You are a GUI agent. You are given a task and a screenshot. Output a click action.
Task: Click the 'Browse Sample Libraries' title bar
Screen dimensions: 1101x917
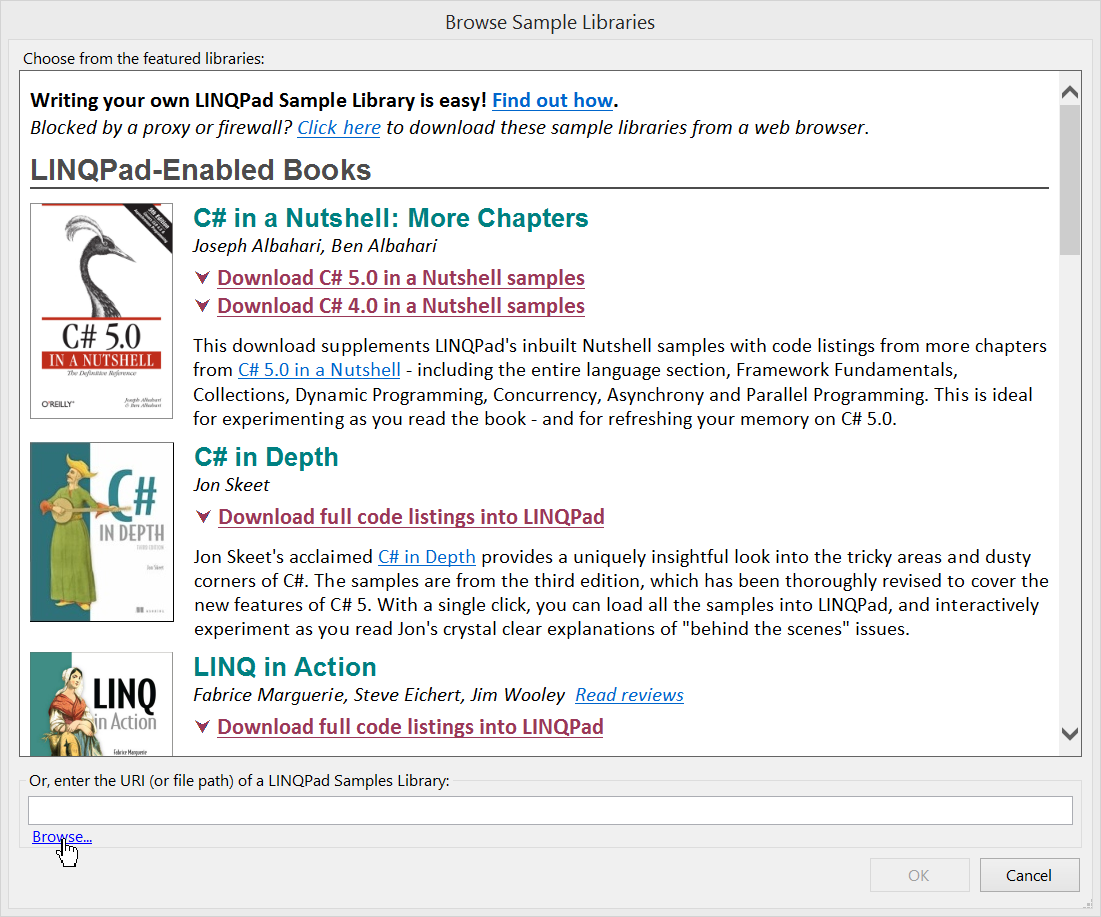click(550, 22)
